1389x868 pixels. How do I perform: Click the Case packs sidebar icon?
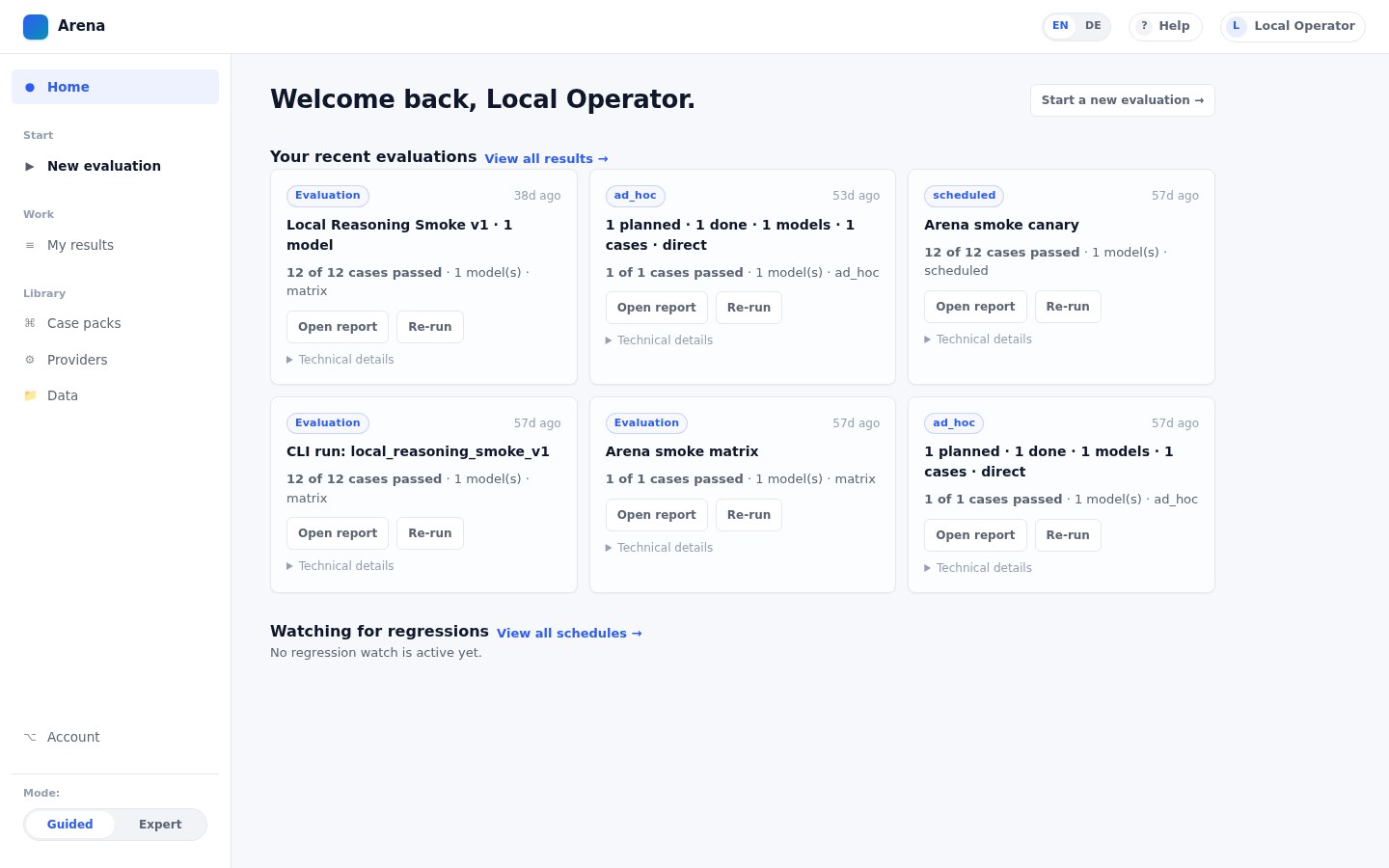[30, 323]
